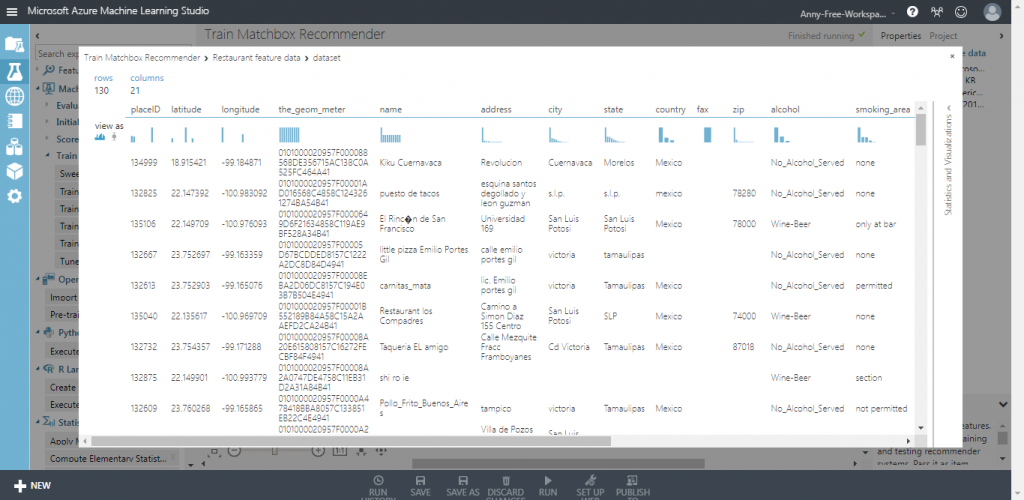Screen dimensions: 1024x500
Task: View as histogram icon
Action: coord(100,137)
